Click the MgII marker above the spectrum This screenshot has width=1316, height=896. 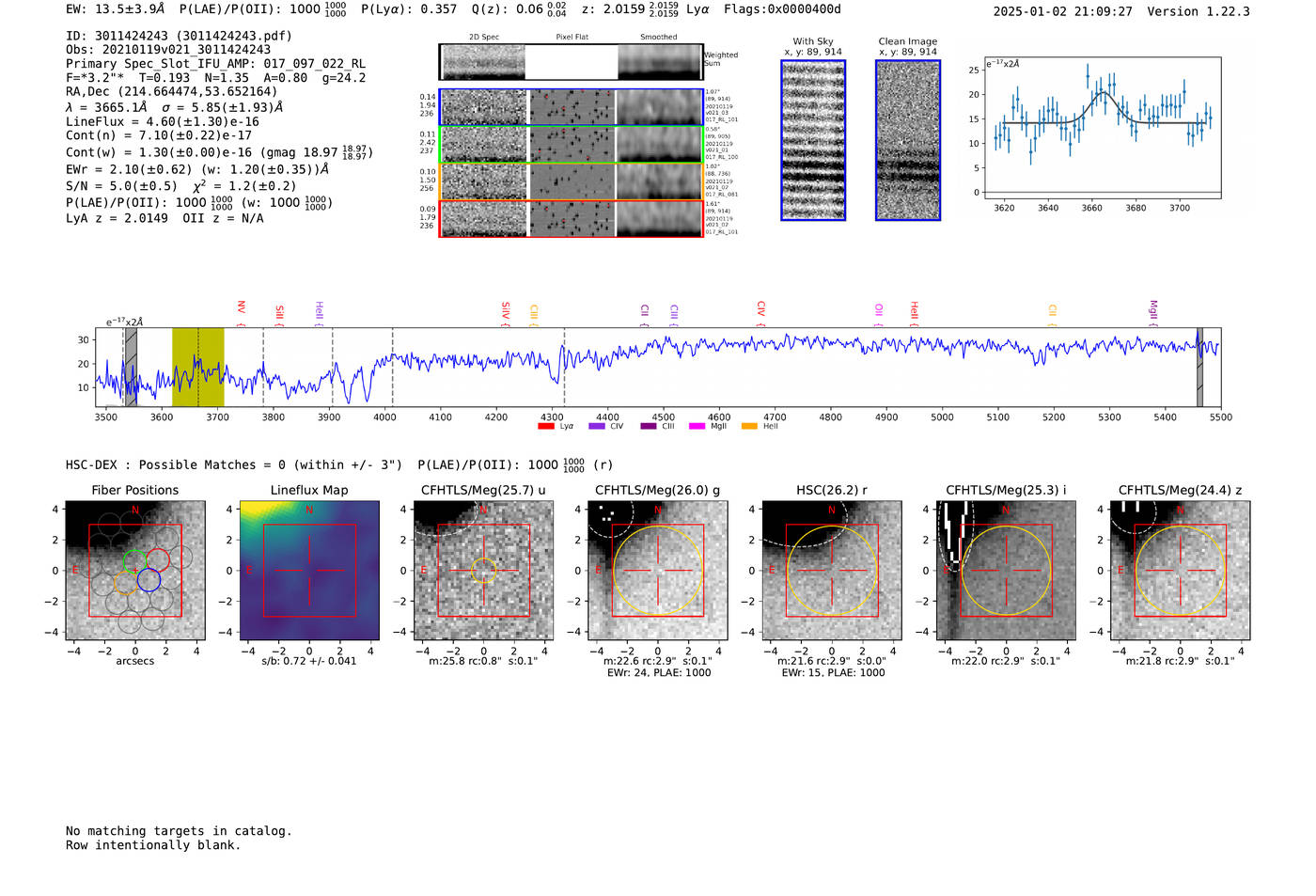click(x=1153, y=313)
